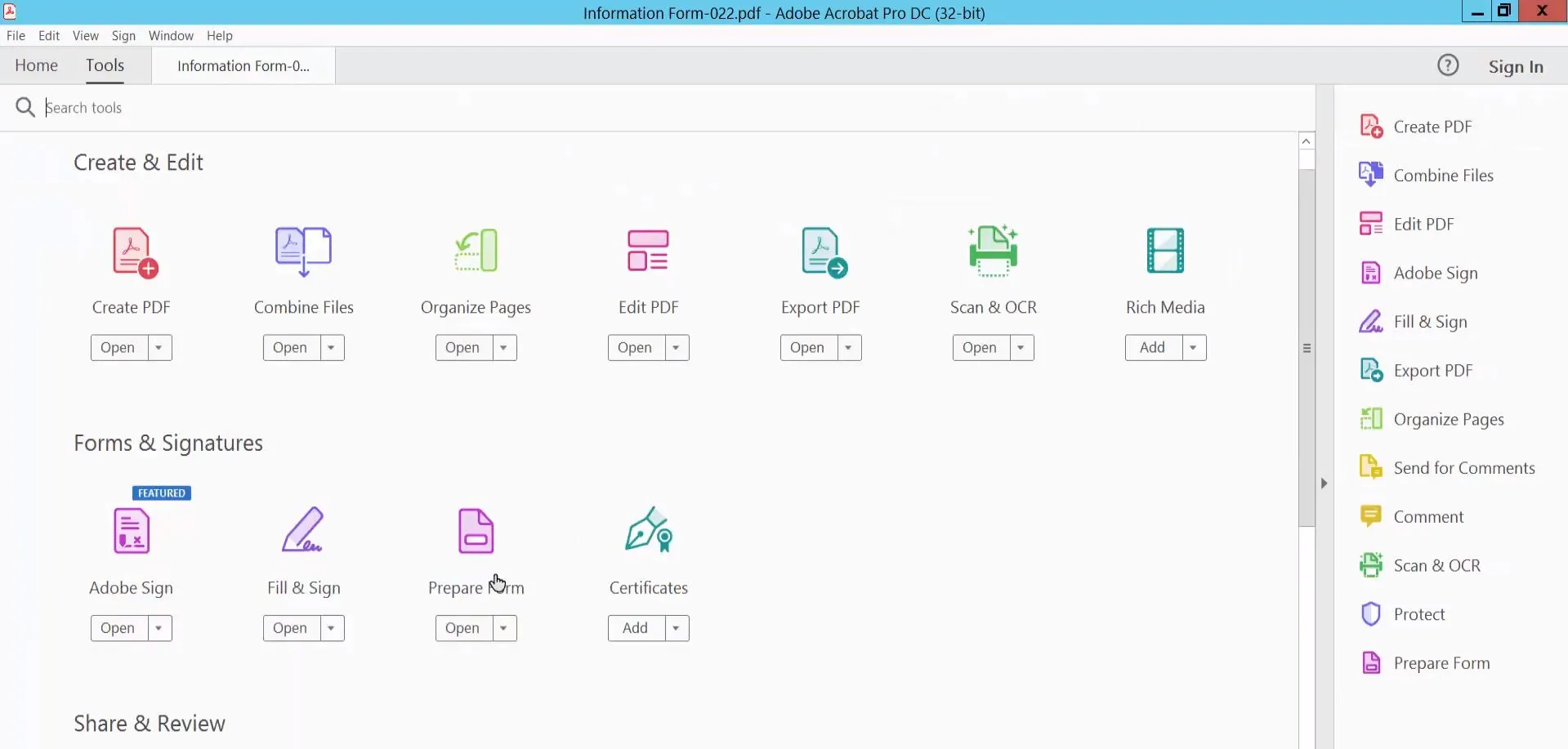Click the Rich Media film icon
This screenshot has height=749, width=1568.
point(1165,250)
